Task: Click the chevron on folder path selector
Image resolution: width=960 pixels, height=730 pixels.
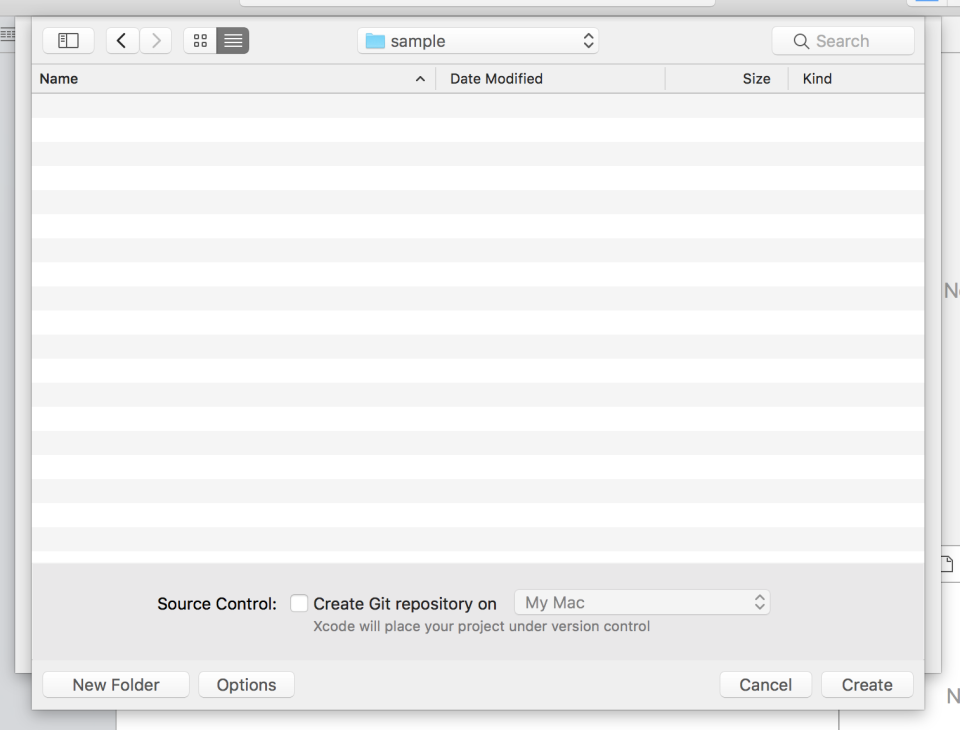Action: pos(589,41)
